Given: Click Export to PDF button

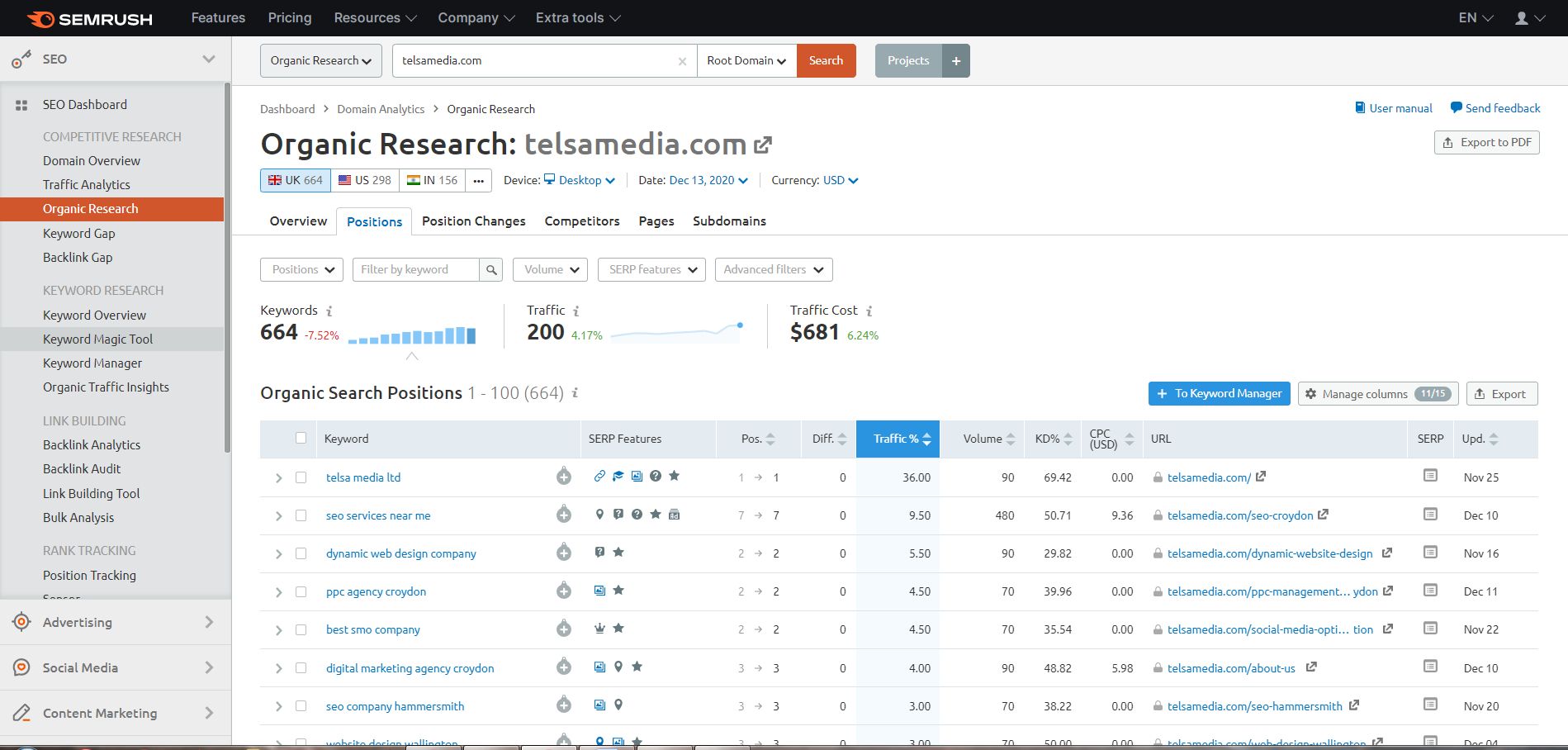Looking at the screenshot, I should [x=1487, y=143].
